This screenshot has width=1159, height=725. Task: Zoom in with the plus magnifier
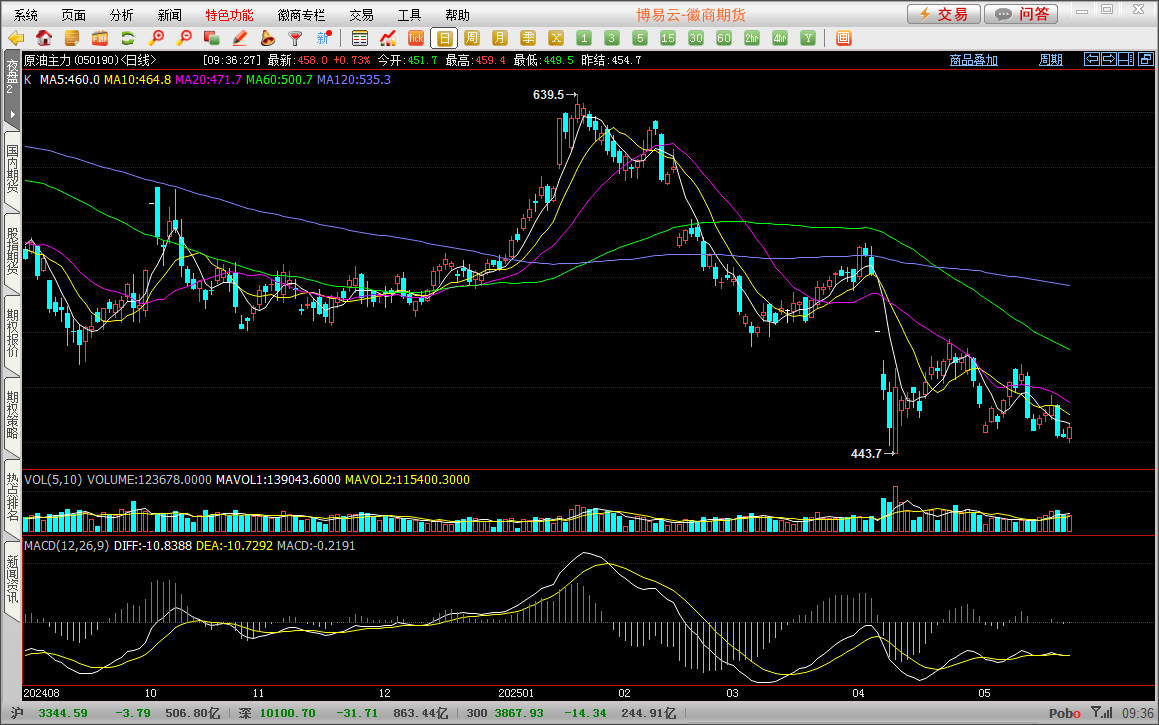pyautogui.click(x=156, y=38)
